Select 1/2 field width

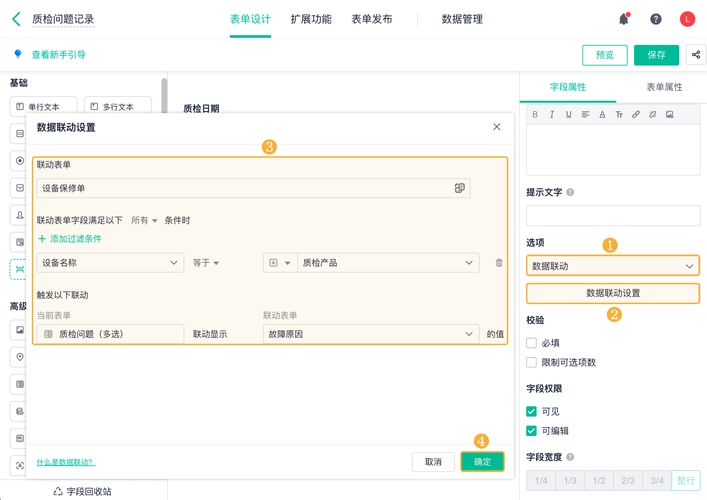coord(599,481)
